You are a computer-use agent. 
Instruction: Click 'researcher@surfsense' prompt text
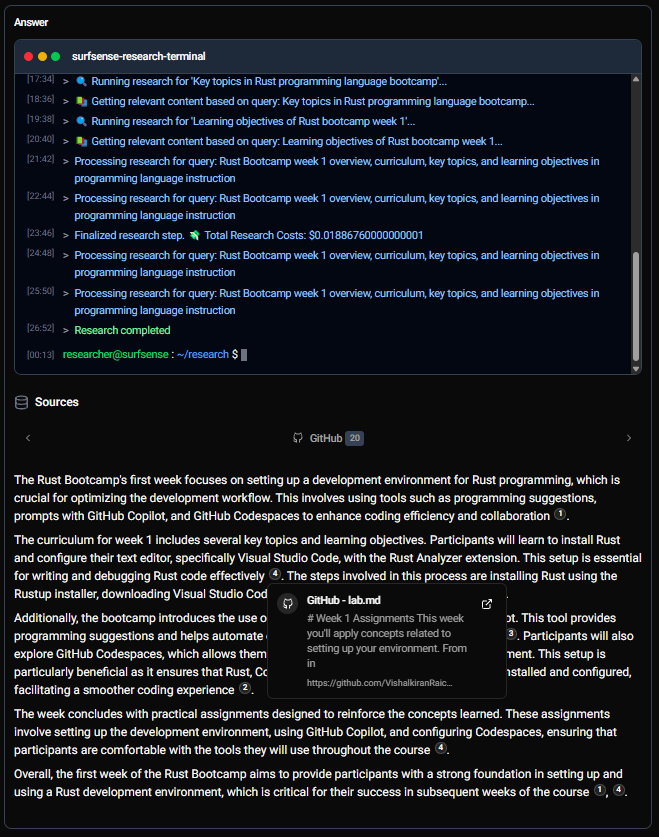[115, 354]
